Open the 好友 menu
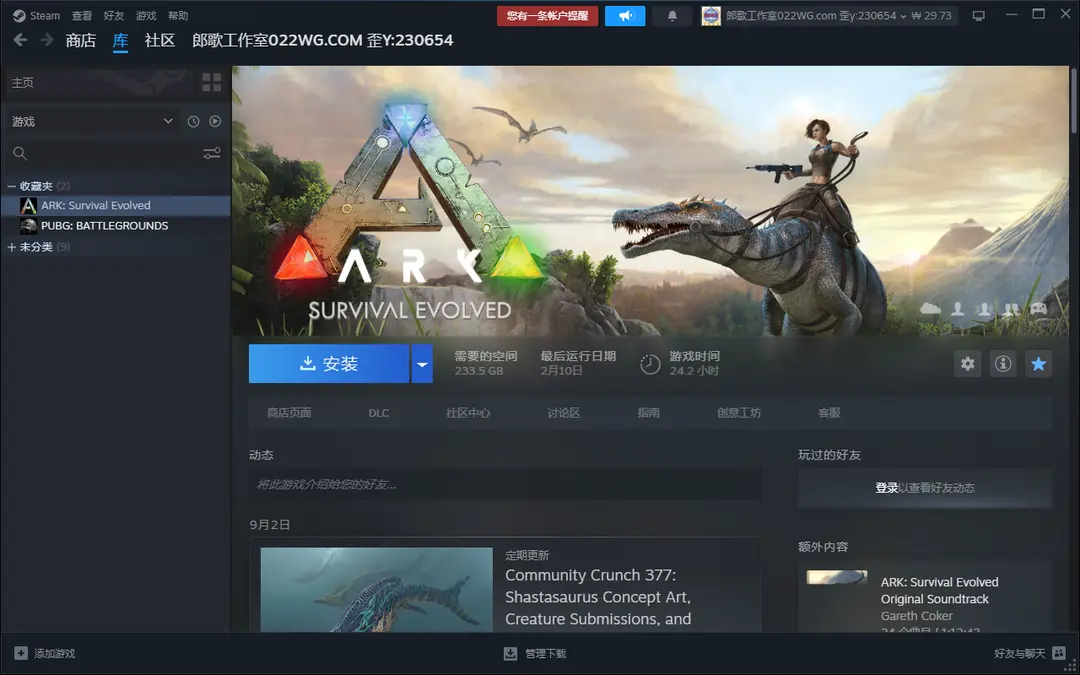 point(114,15)
